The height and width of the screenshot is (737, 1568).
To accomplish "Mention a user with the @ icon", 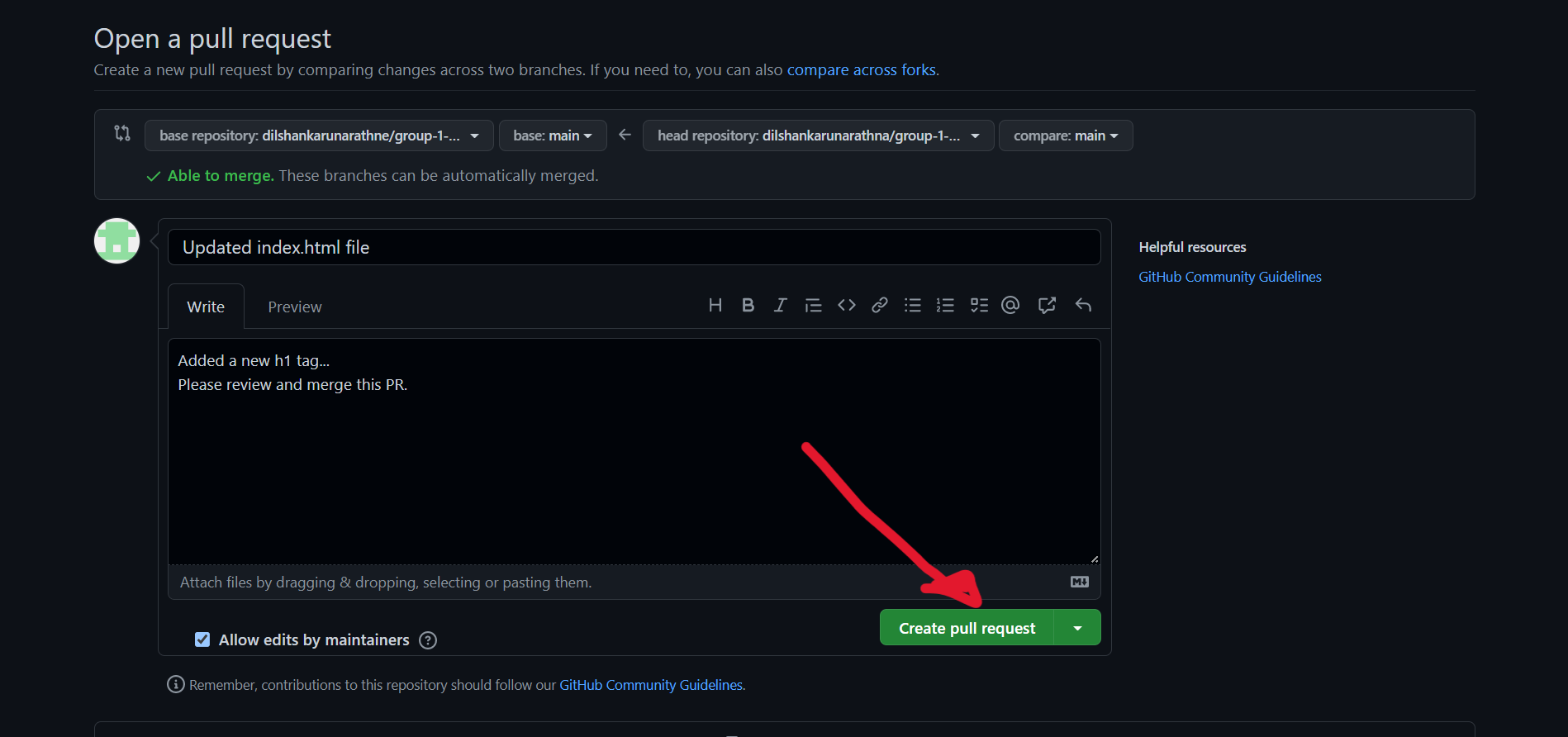I will [x=1010, y=306].
